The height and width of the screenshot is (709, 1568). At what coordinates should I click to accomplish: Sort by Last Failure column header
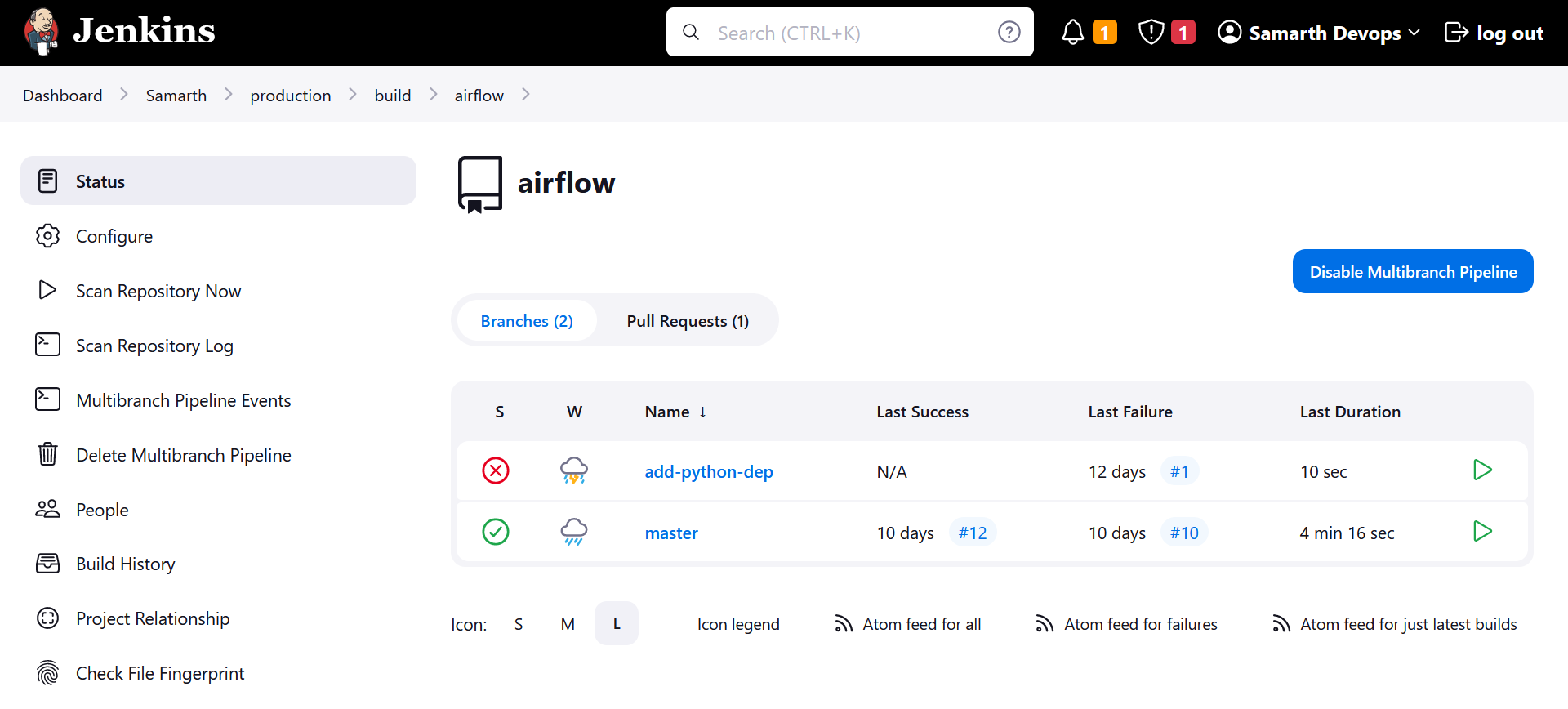pos(1130,412)
